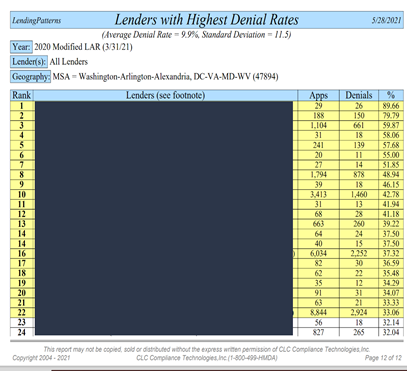Click the Apps column header

[318, 95]
